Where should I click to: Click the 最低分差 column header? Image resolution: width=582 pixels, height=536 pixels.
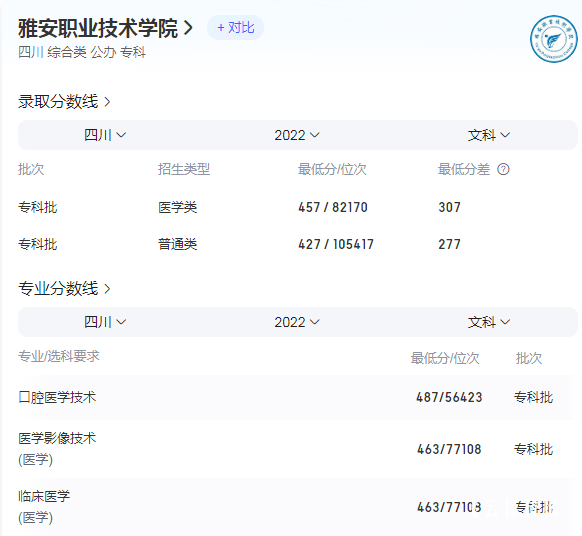[464, 169]
